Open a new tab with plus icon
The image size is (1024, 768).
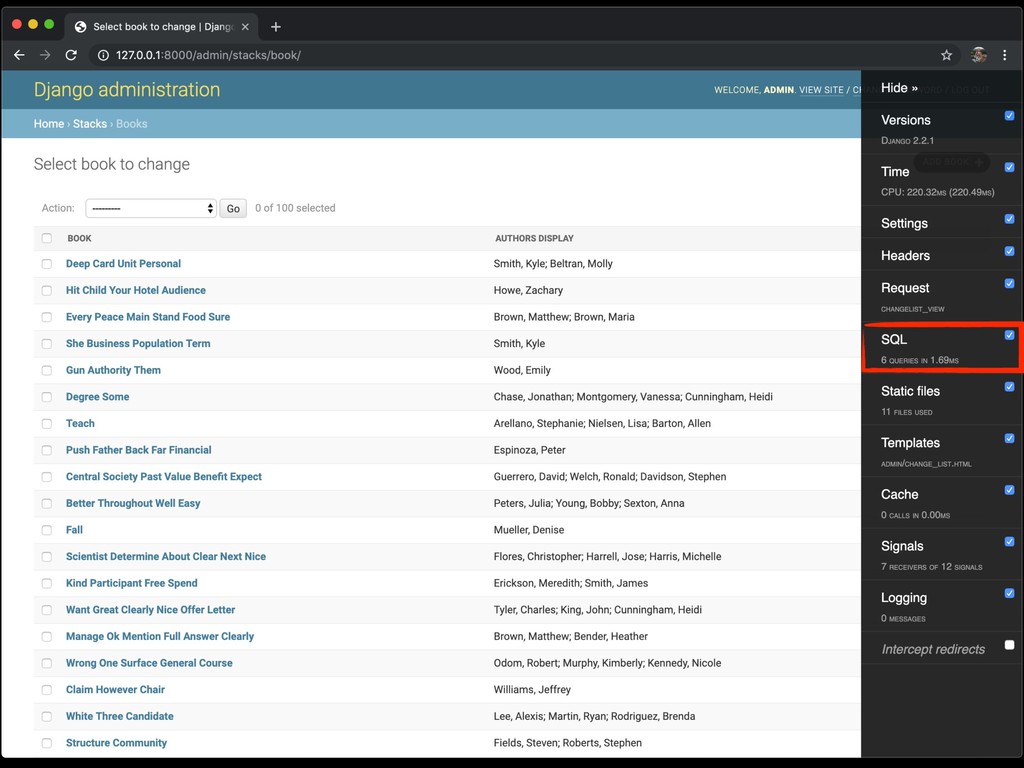pos(276,27)
